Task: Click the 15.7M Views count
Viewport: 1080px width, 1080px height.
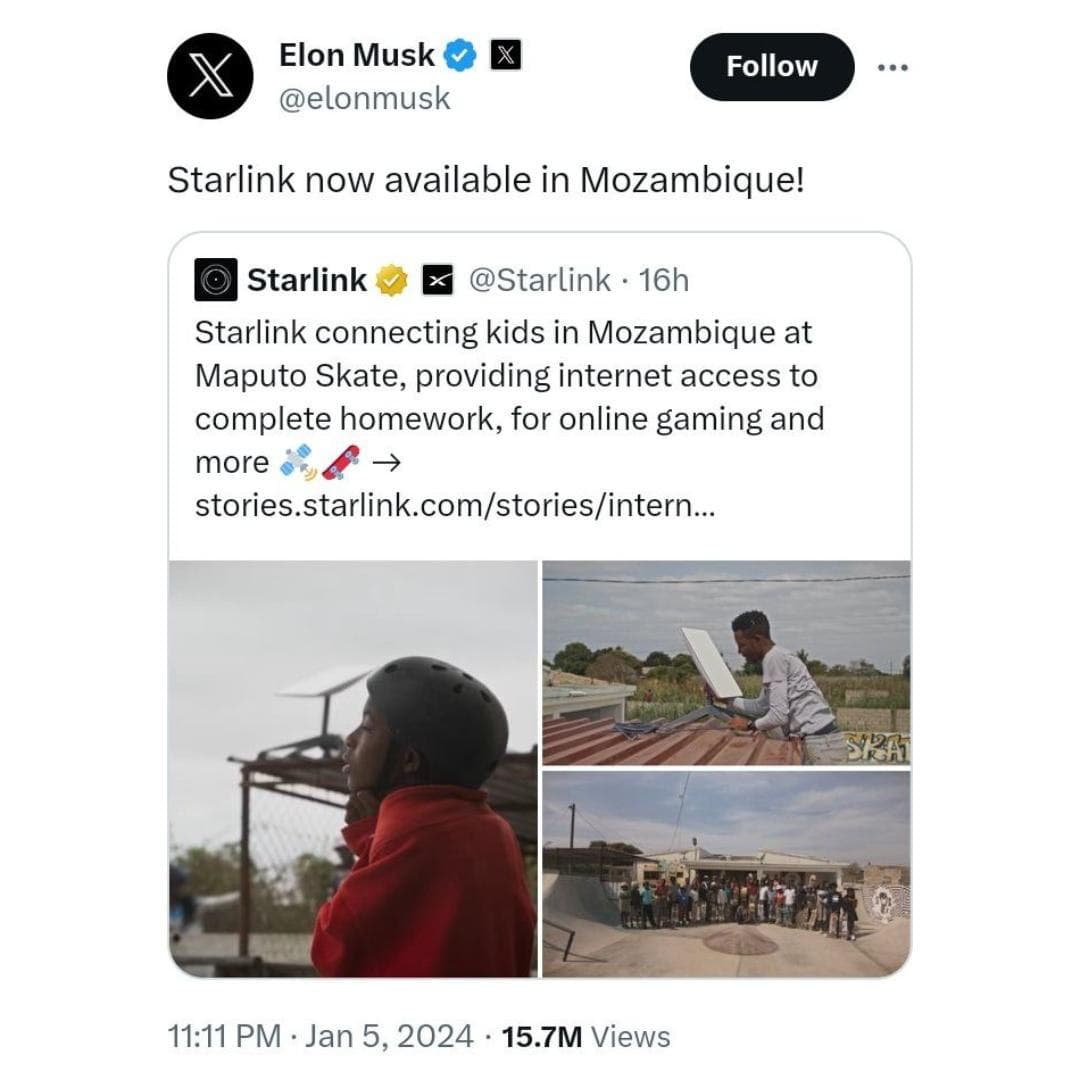Action: tap(585, 1036)
